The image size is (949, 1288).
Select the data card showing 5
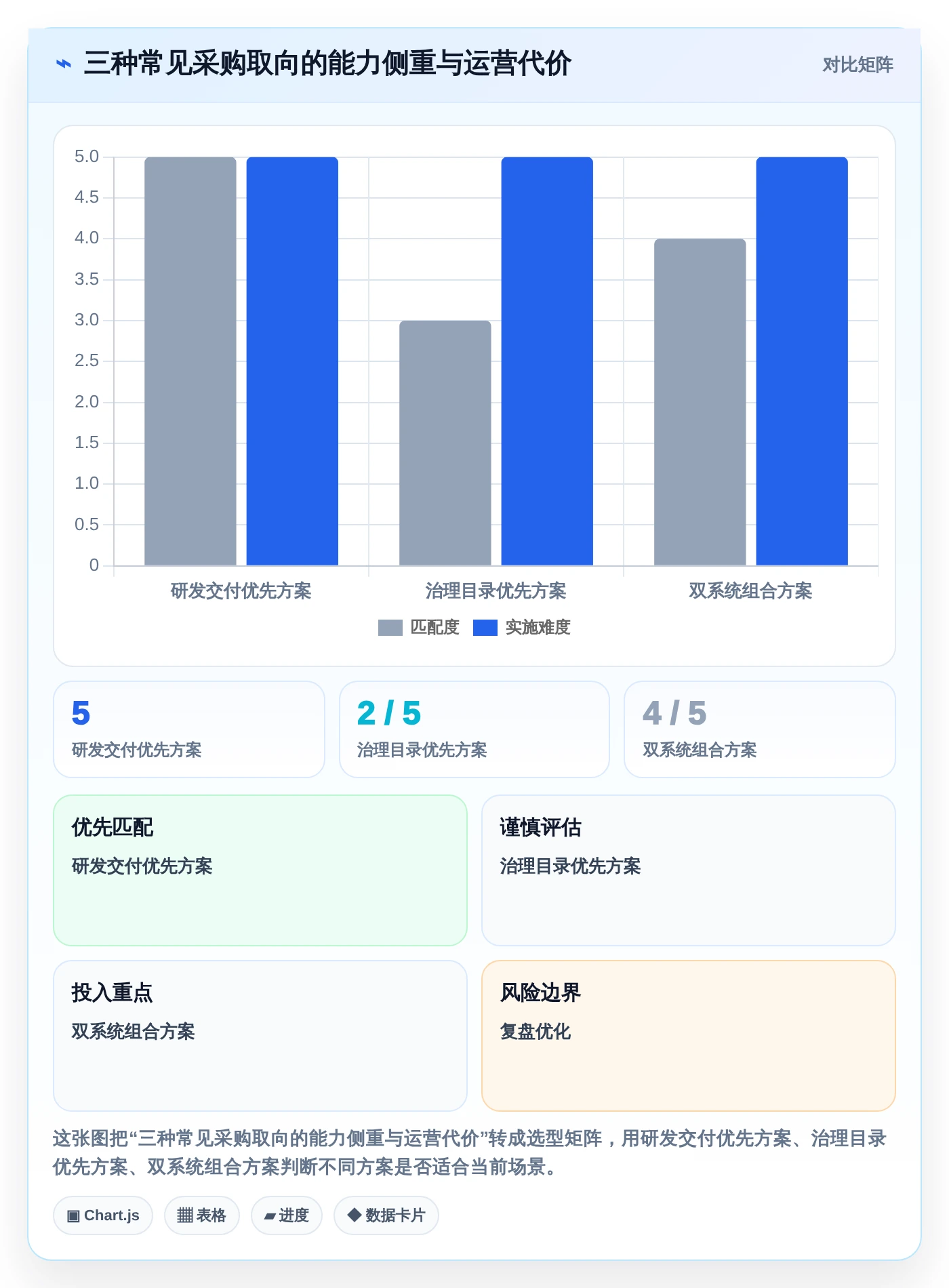(x=189, y=729)
